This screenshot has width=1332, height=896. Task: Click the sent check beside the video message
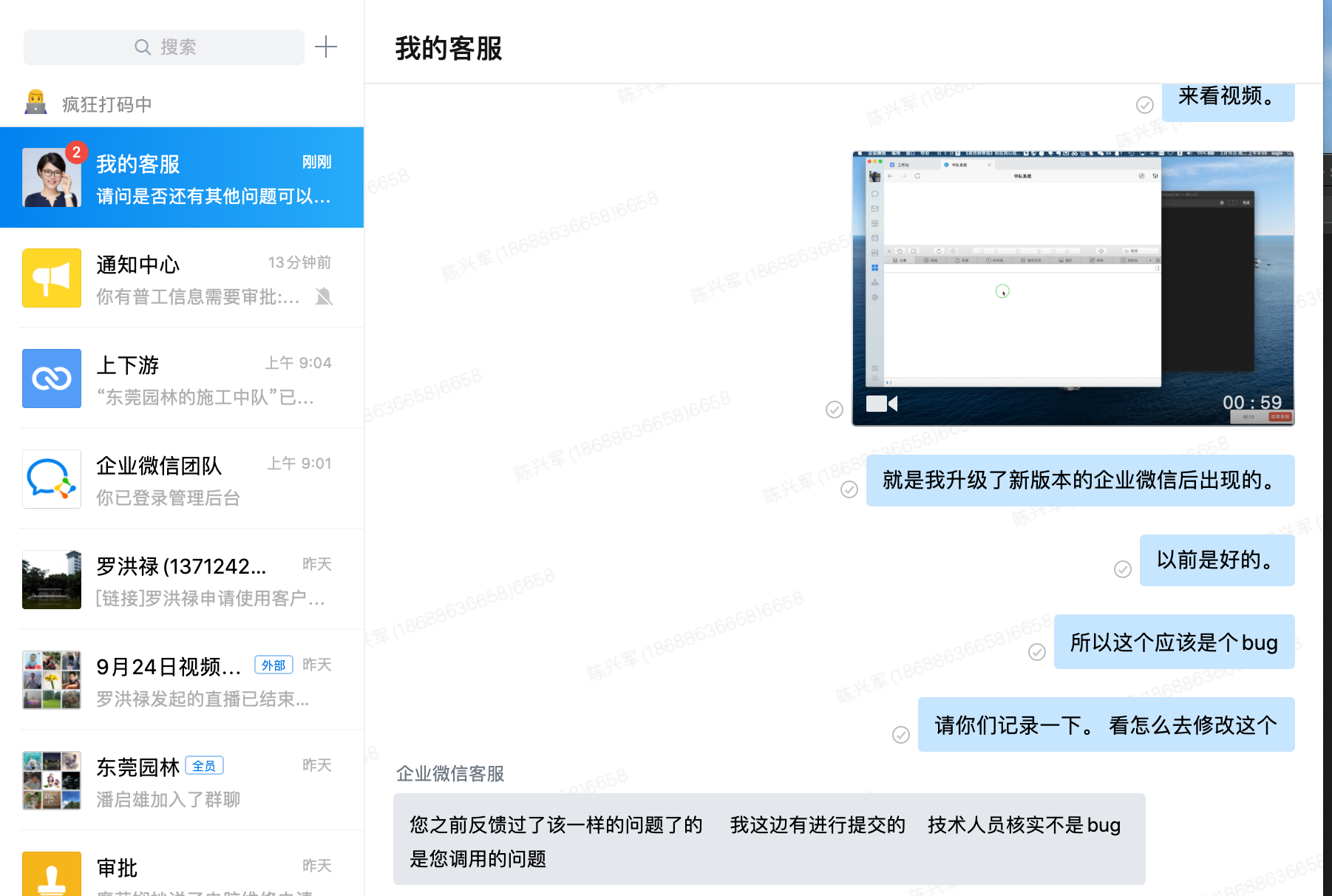[835, 410]
